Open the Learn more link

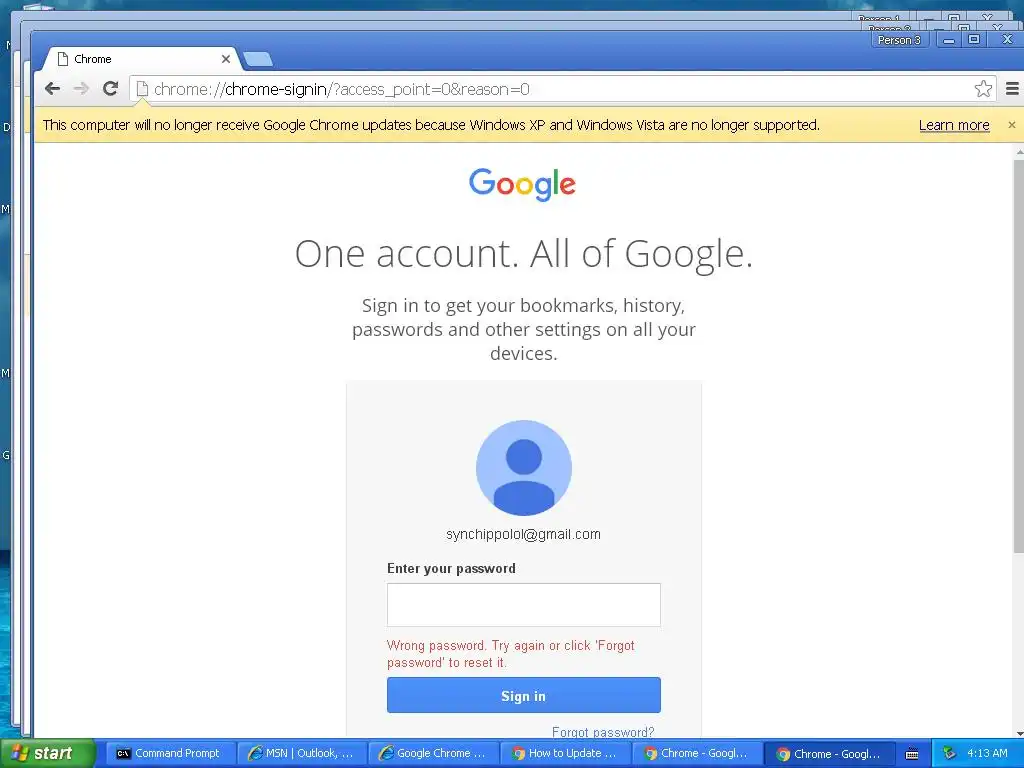click(x=954, y=125)
